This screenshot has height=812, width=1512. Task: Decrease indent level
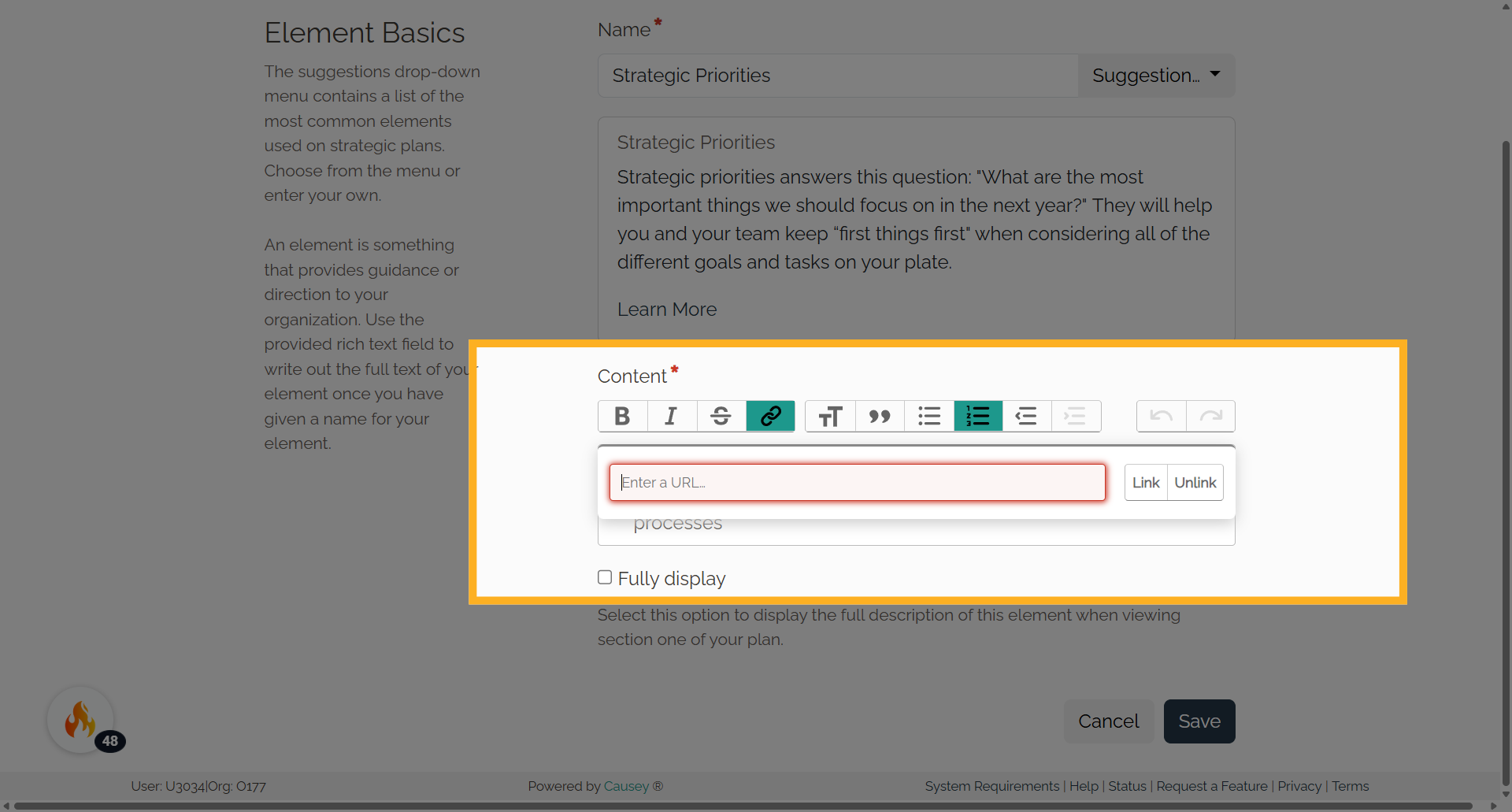[x=1027, y=416]
